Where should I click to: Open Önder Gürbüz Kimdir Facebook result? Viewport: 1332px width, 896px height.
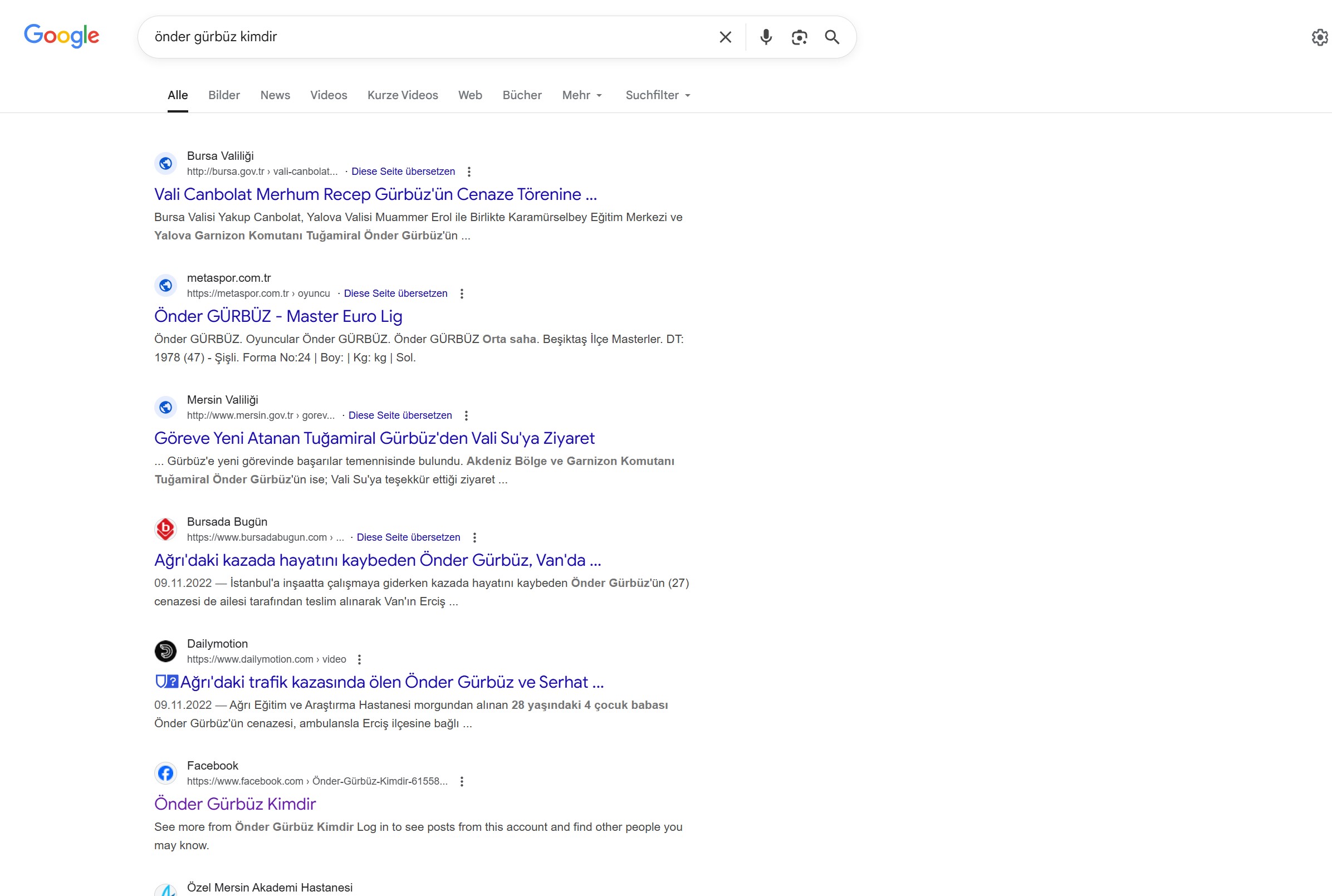235,804
